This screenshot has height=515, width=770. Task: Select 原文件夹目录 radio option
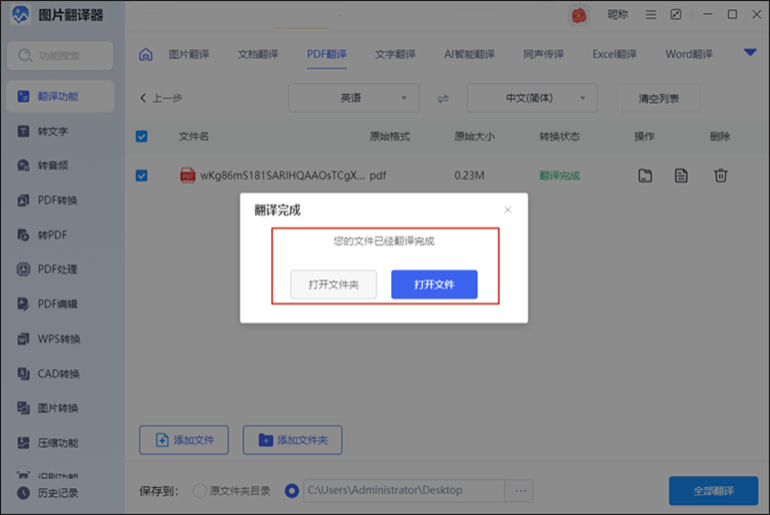(199, 490)
